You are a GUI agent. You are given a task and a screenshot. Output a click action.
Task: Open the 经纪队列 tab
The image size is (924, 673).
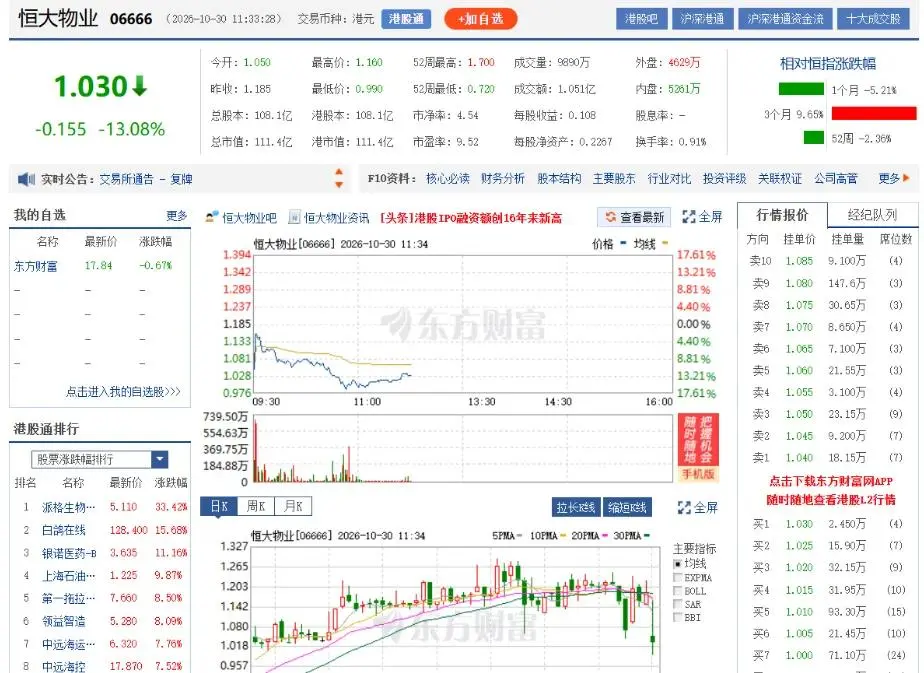pyautogui.click(x=872, y=215)
